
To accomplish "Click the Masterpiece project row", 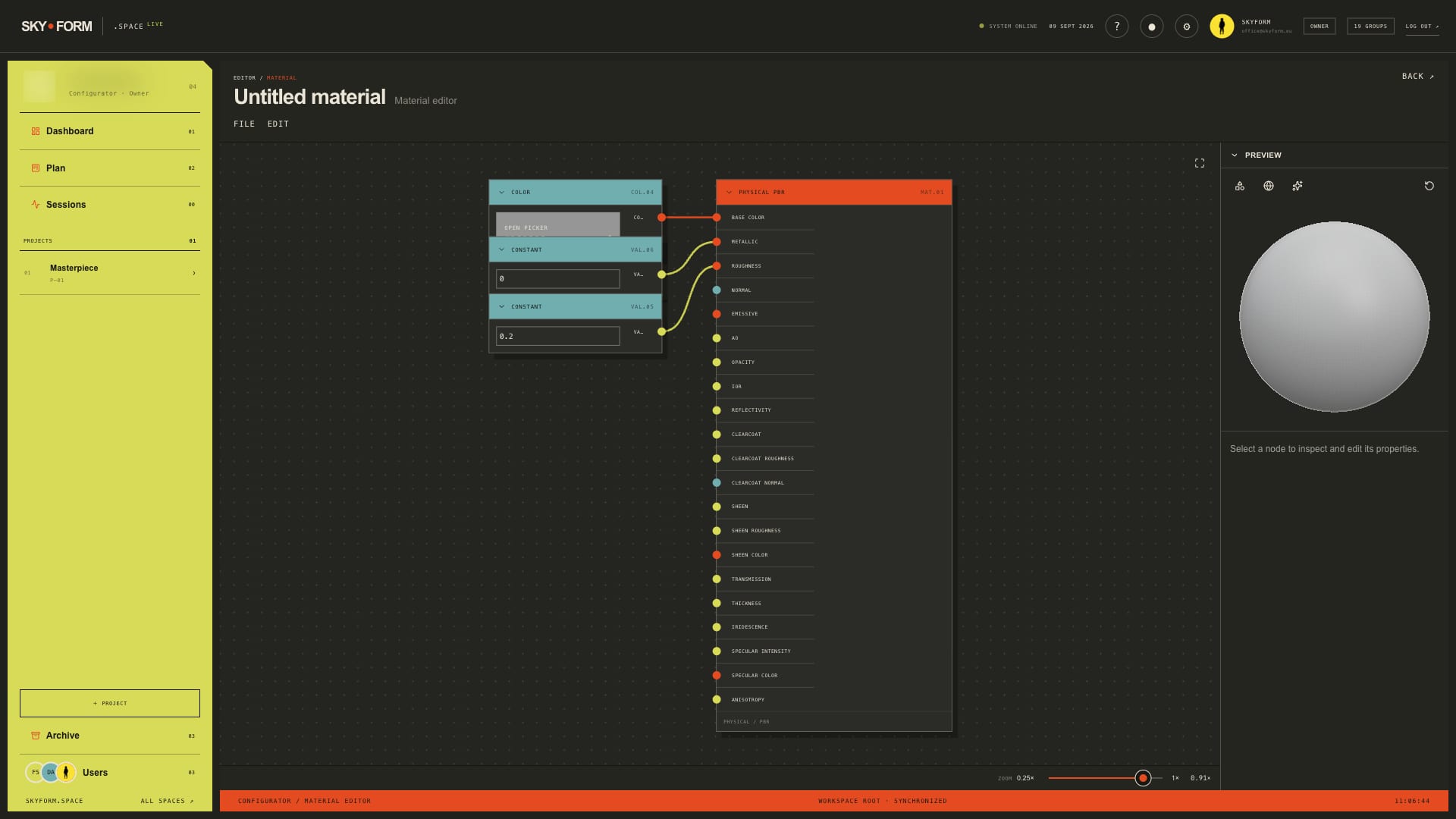I will pyautogui.click(x=110, y=273).
